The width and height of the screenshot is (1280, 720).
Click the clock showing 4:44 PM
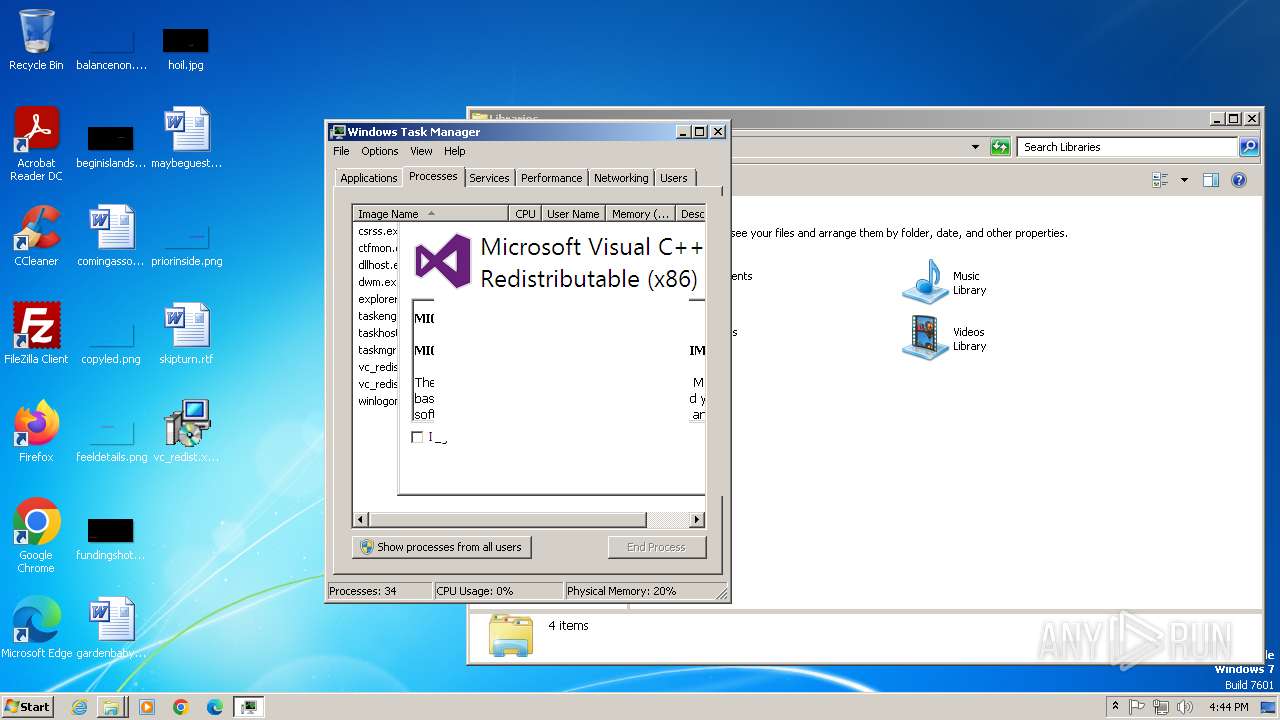1228,707
